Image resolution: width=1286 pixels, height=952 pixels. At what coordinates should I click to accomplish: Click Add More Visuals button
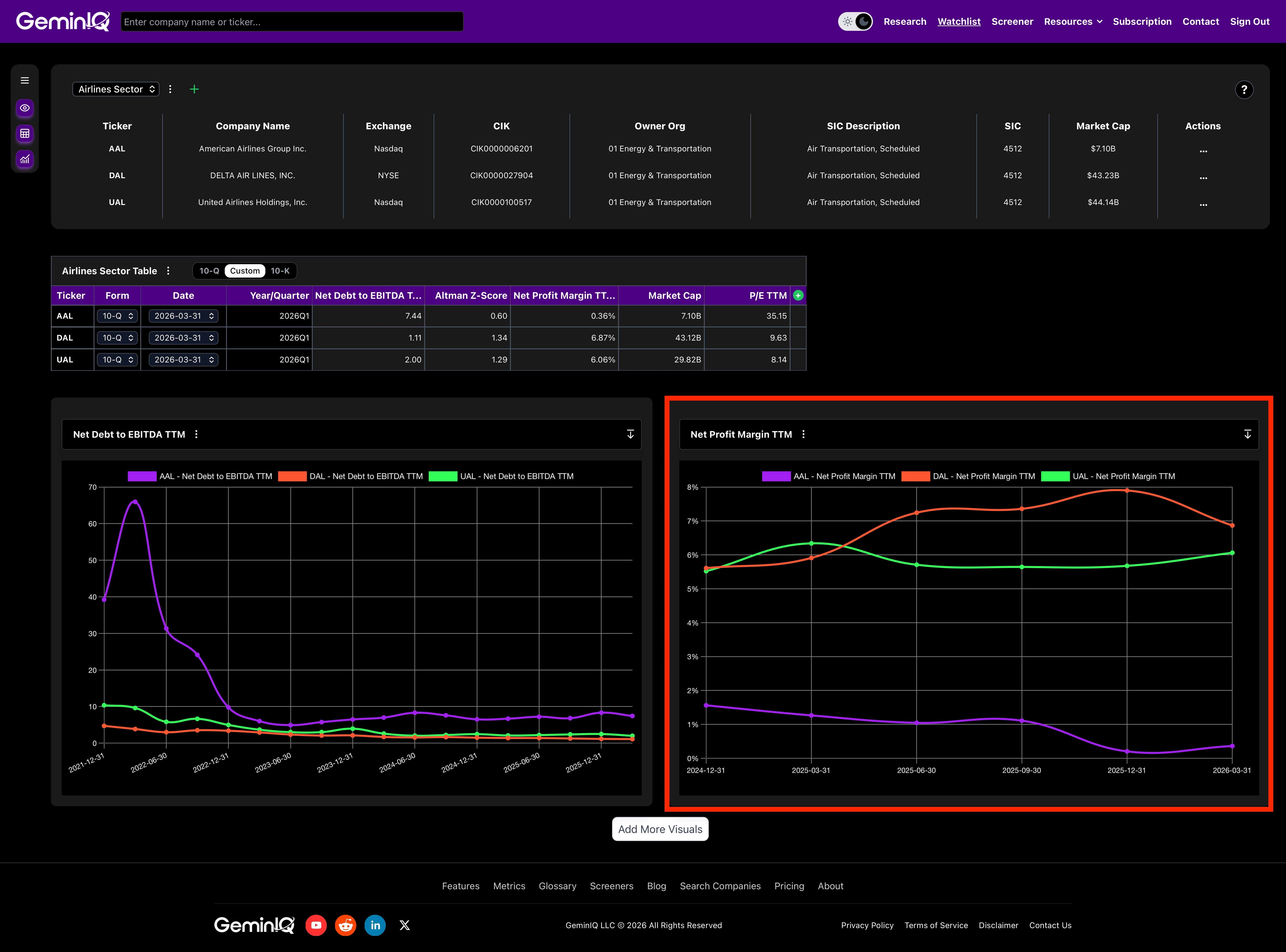click(x=660, y=829)
